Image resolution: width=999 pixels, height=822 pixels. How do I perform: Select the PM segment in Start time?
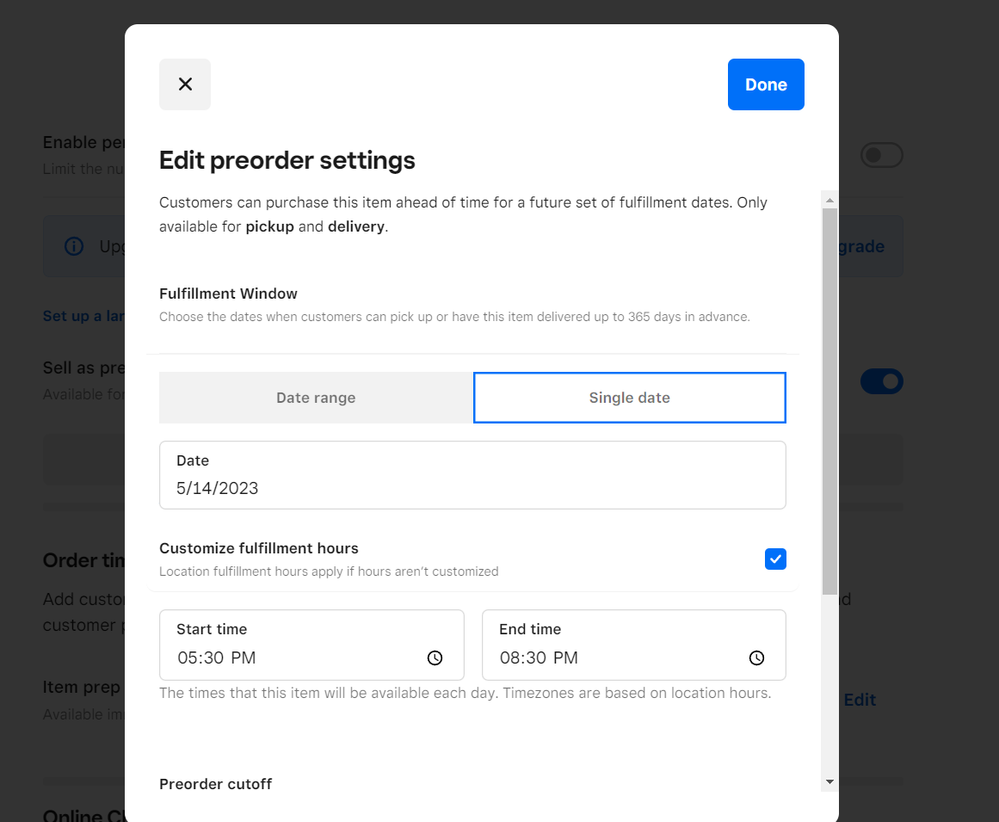(x=243, y=658)
